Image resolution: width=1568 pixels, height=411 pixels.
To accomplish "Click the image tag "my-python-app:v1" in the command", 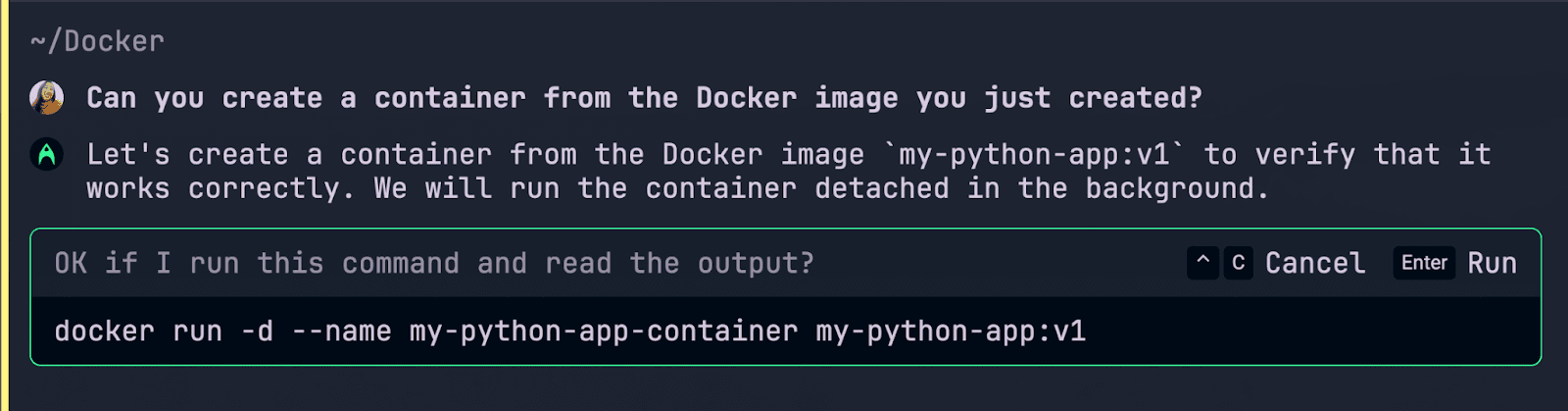I will click(x=951, y=332).
